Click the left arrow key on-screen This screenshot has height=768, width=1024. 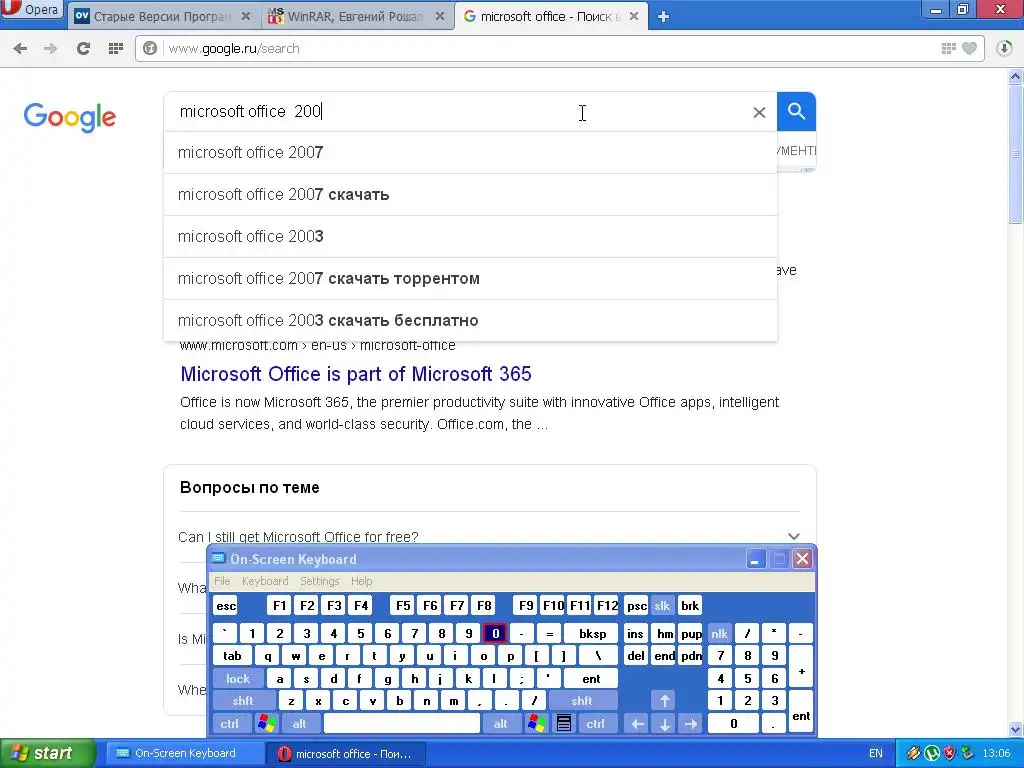[637, 724]
